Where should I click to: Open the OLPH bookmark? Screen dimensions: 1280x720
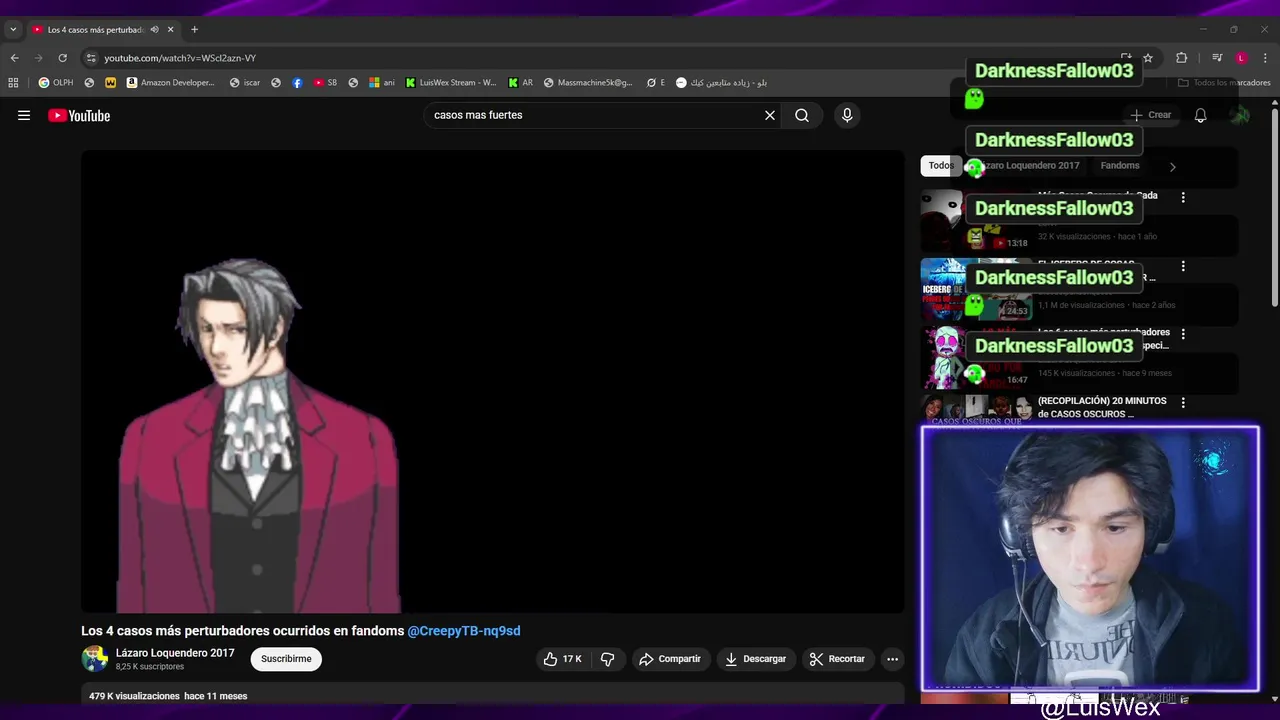[56, 83]
